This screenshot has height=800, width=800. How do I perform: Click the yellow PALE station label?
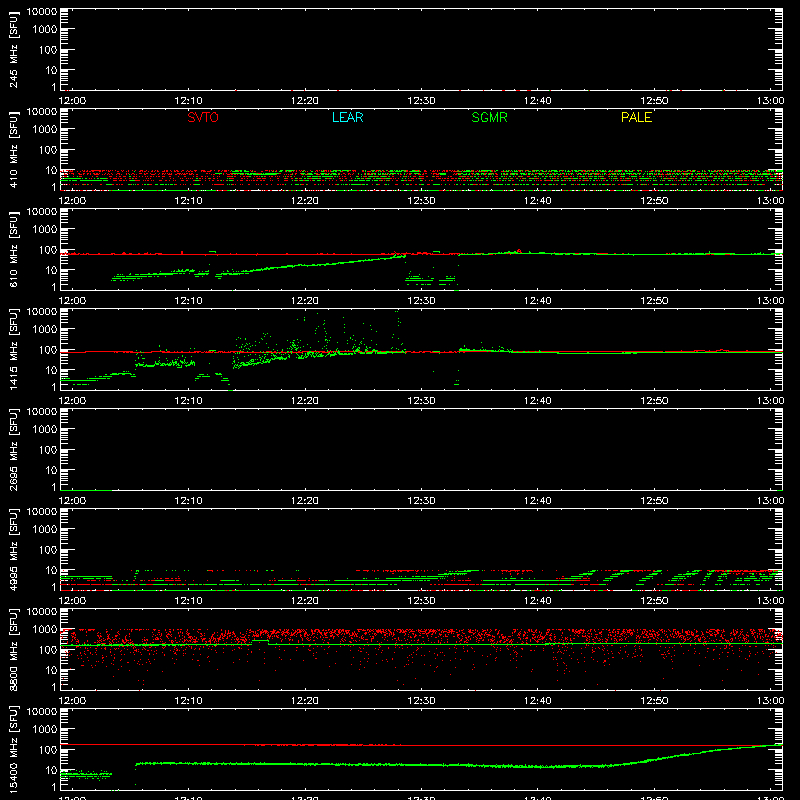click(636, 117)
